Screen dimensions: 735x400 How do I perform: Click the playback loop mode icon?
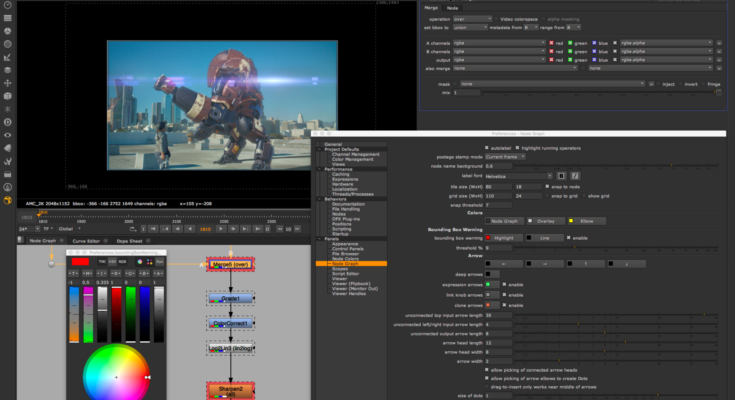[133, 229]
